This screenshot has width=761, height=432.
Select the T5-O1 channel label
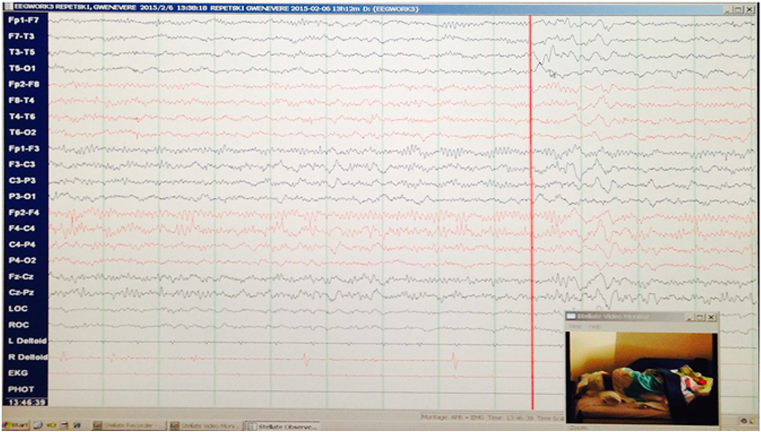[x=22, y=68]
